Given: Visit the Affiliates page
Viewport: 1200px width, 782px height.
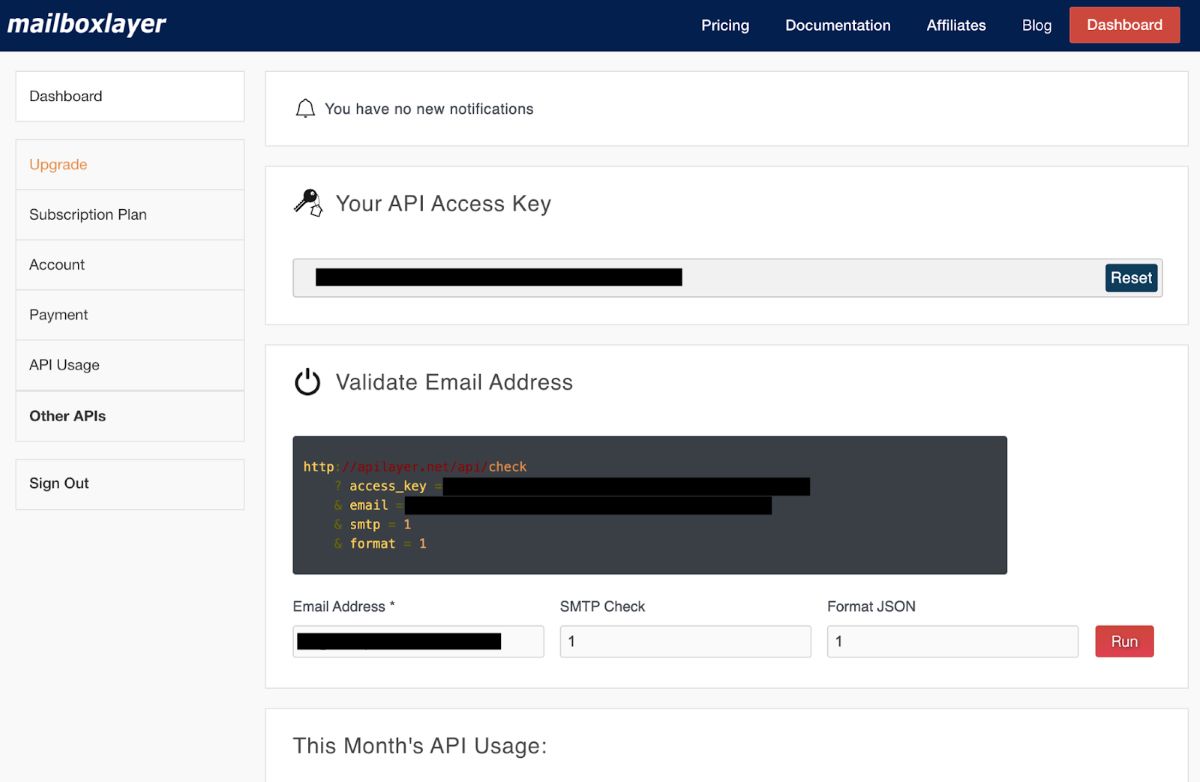Looking at the screenshot, I should (x=955, y=25).
